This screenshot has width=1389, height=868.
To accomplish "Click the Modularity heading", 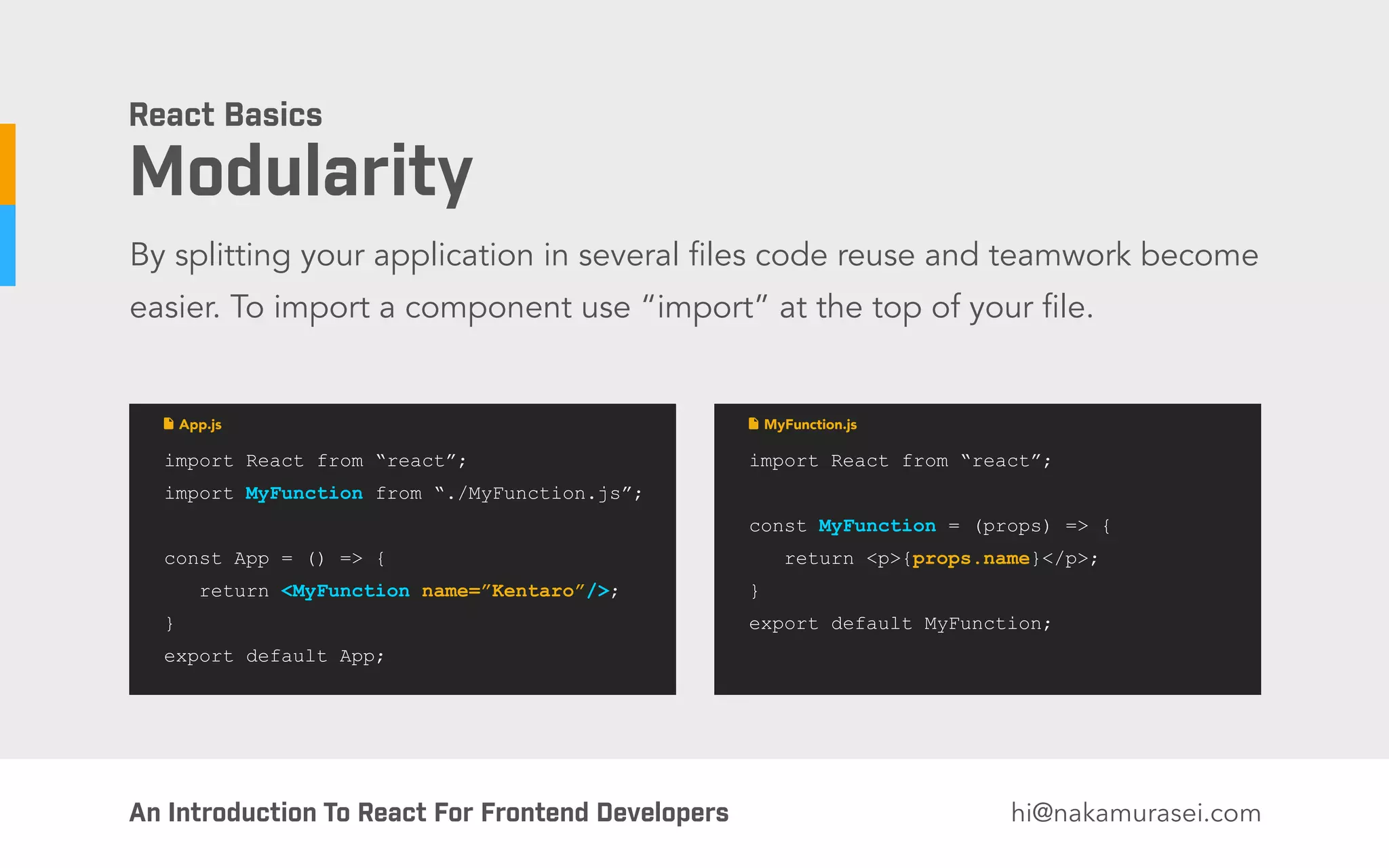I will pyautogui.click(x=301, y=171).
